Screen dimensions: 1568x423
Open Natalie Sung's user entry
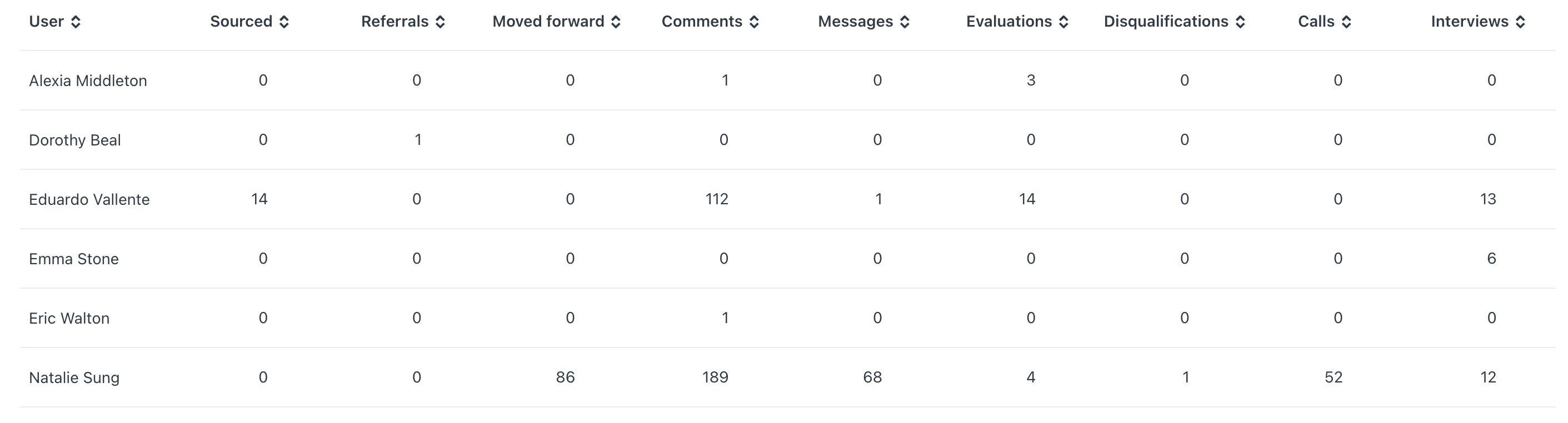[74, 378]
